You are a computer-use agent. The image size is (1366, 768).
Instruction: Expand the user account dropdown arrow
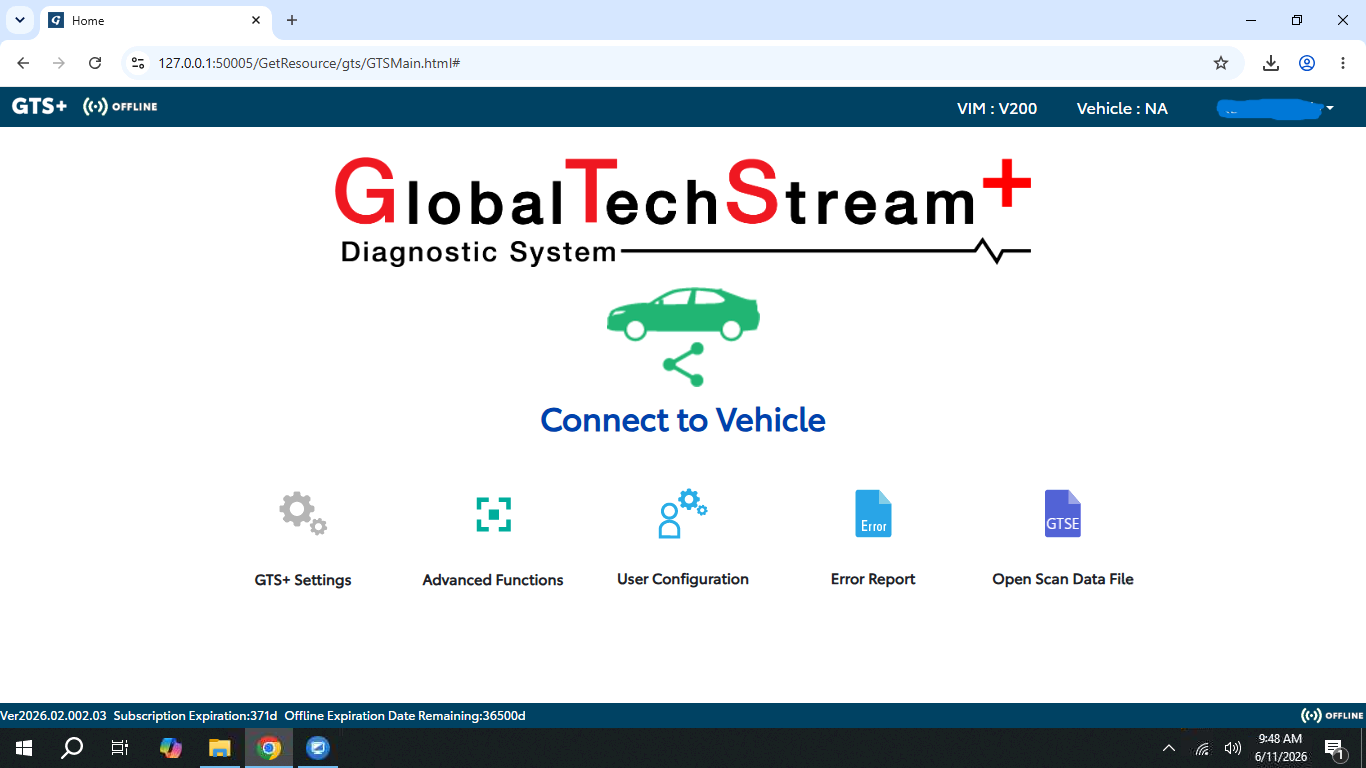coord(1330,108)
